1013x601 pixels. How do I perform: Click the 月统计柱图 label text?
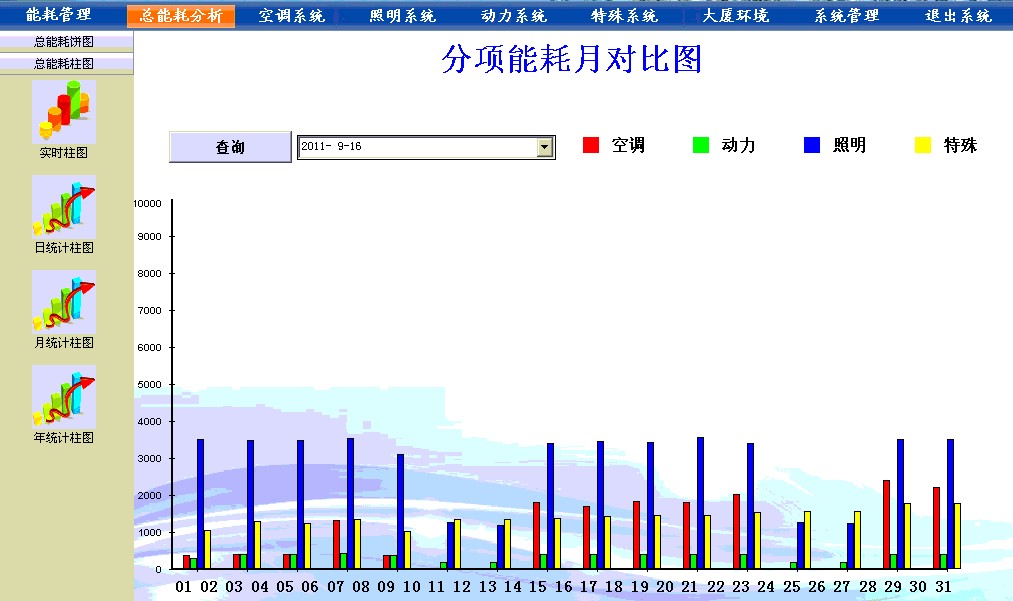(x=64, y=343)
